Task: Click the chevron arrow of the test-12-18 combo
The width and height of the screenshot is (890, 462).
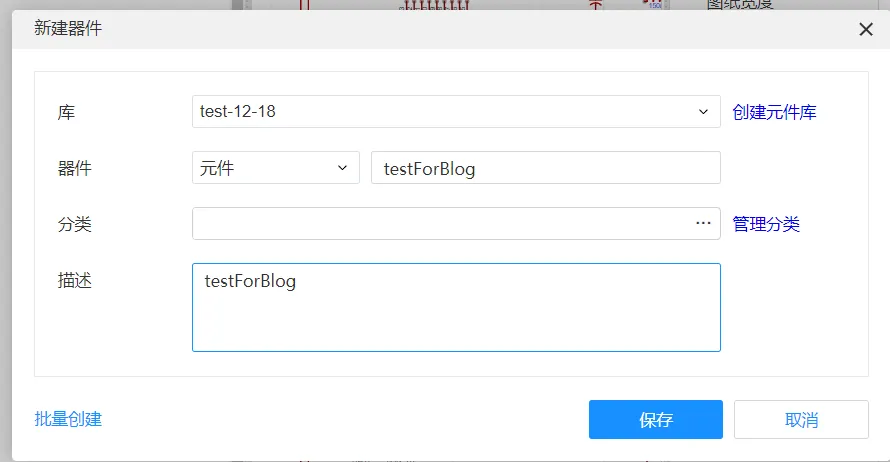Action: pos(703,112)
